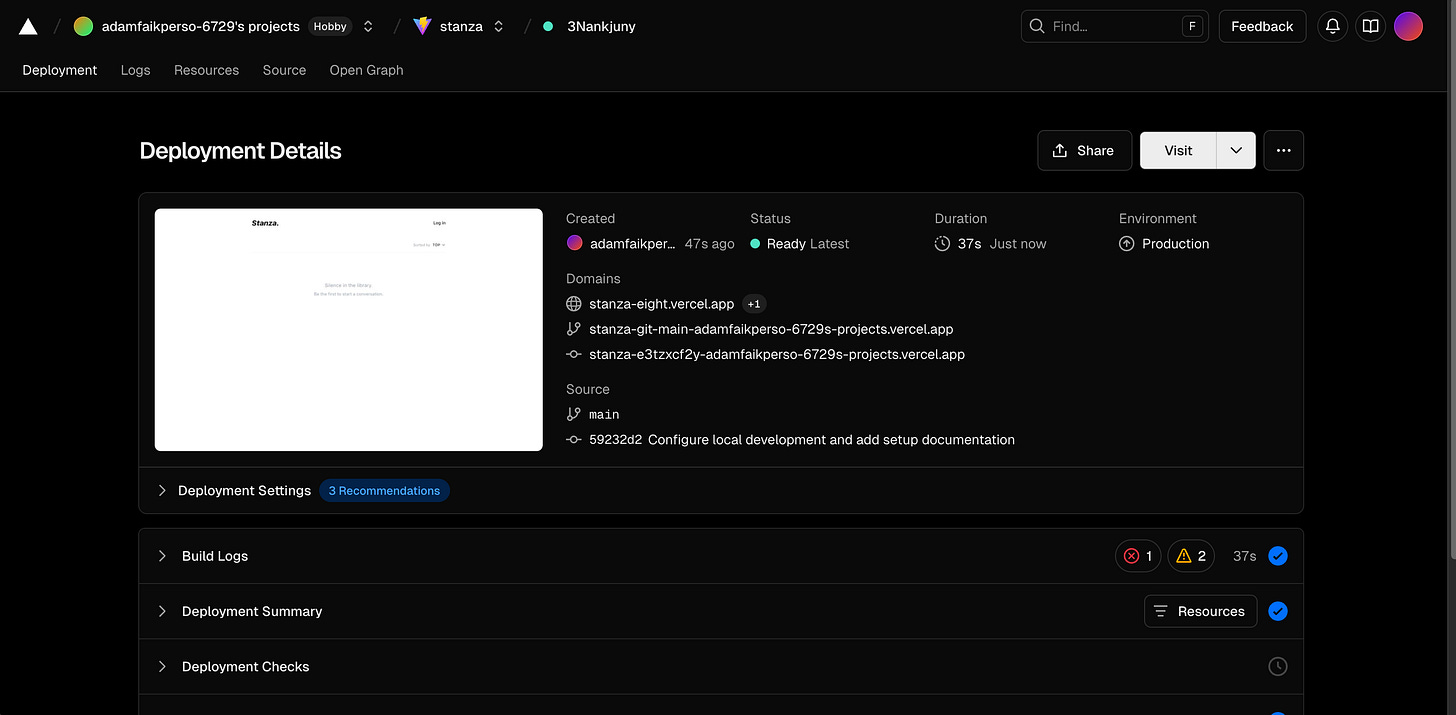Click the clock icon on Deployment Checks
The image size is (1456, 715).
click(1277, 666)
